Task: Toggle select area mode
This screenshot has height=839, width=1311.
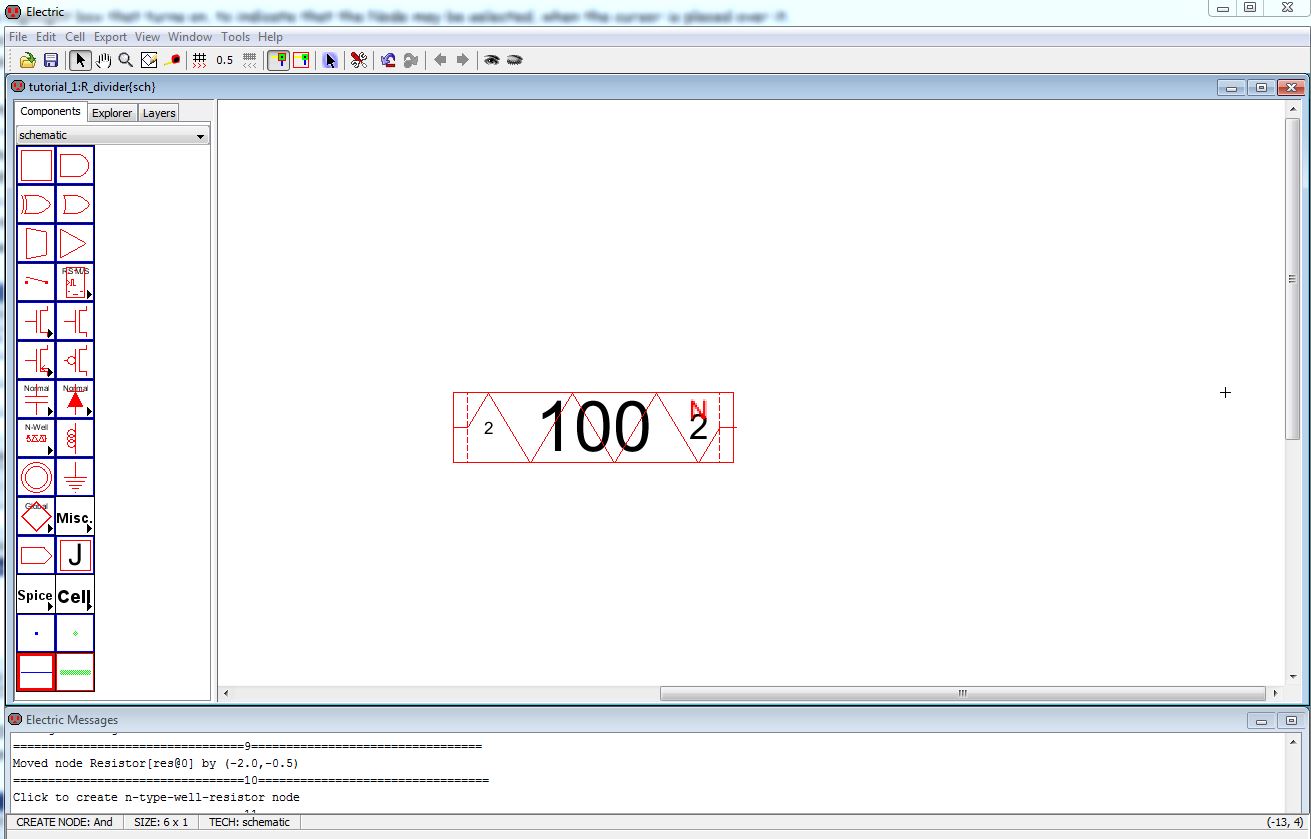Action: point(301,60)
